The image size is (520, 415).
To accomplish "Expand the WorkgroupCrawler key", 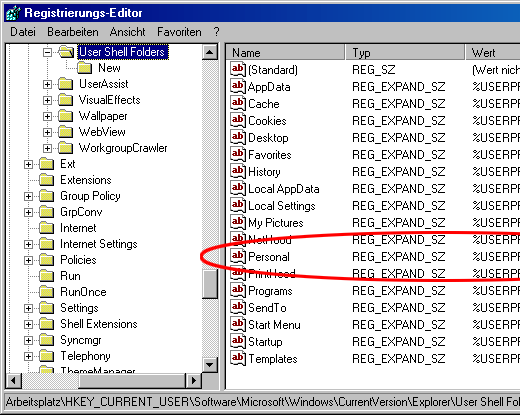I will coord(48,148).
